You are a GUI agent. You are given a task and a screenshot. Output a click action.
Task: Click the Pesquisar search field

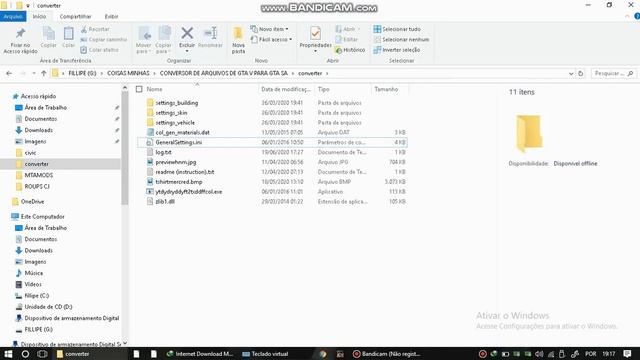pyautogui.click(x=613, y=73)
